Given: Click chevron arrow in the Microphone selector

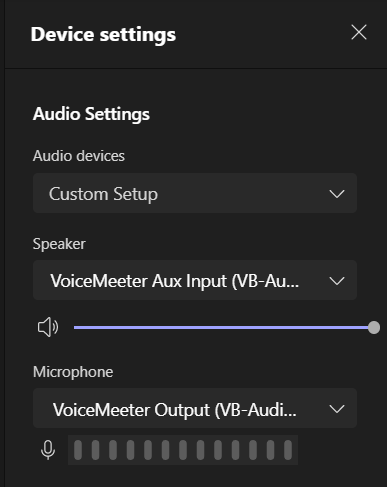Looking at the screenshot, I should (337, 409).
